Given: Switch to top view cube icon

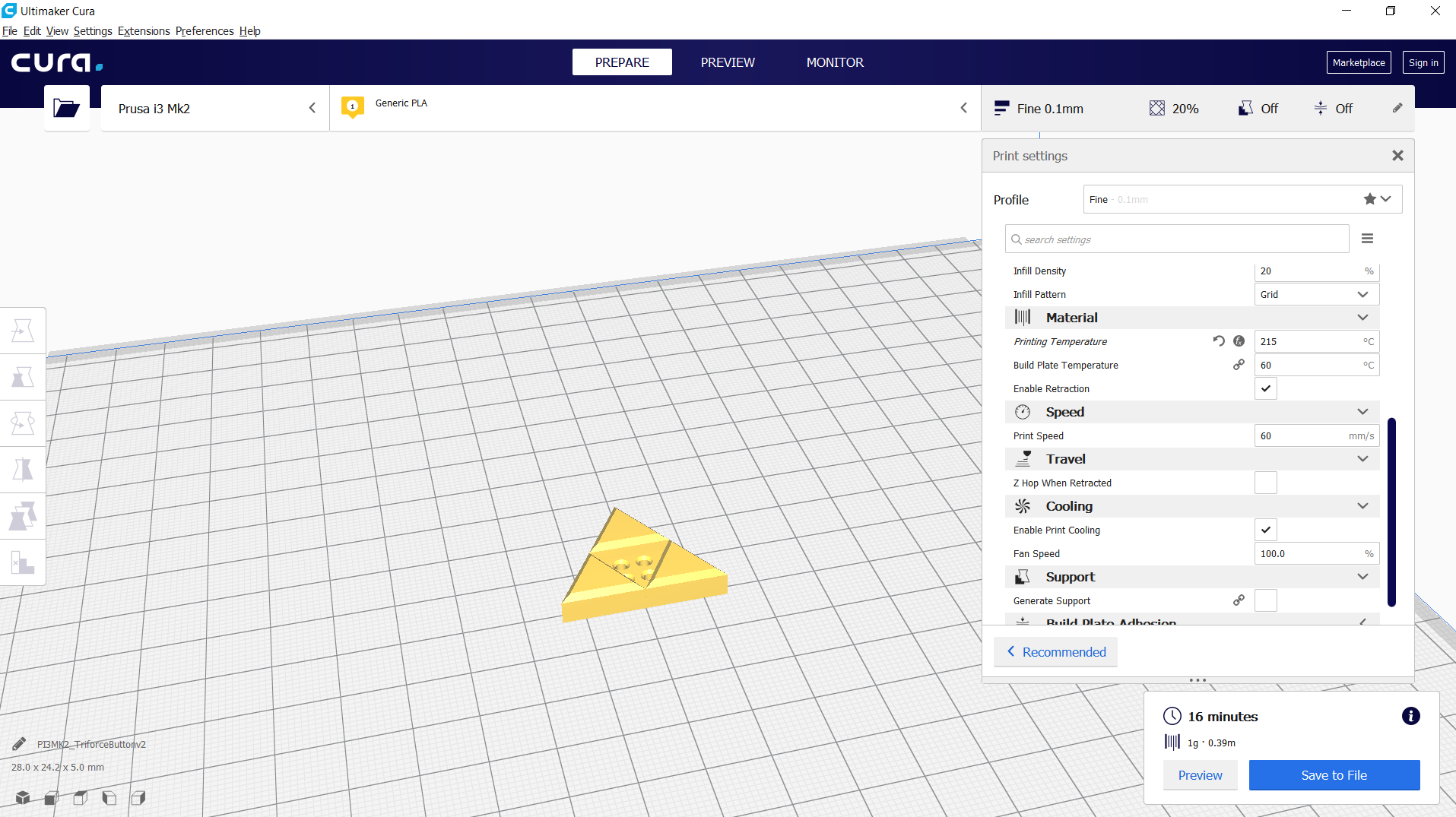Looking at the screenshot, I should coord(81,797).
